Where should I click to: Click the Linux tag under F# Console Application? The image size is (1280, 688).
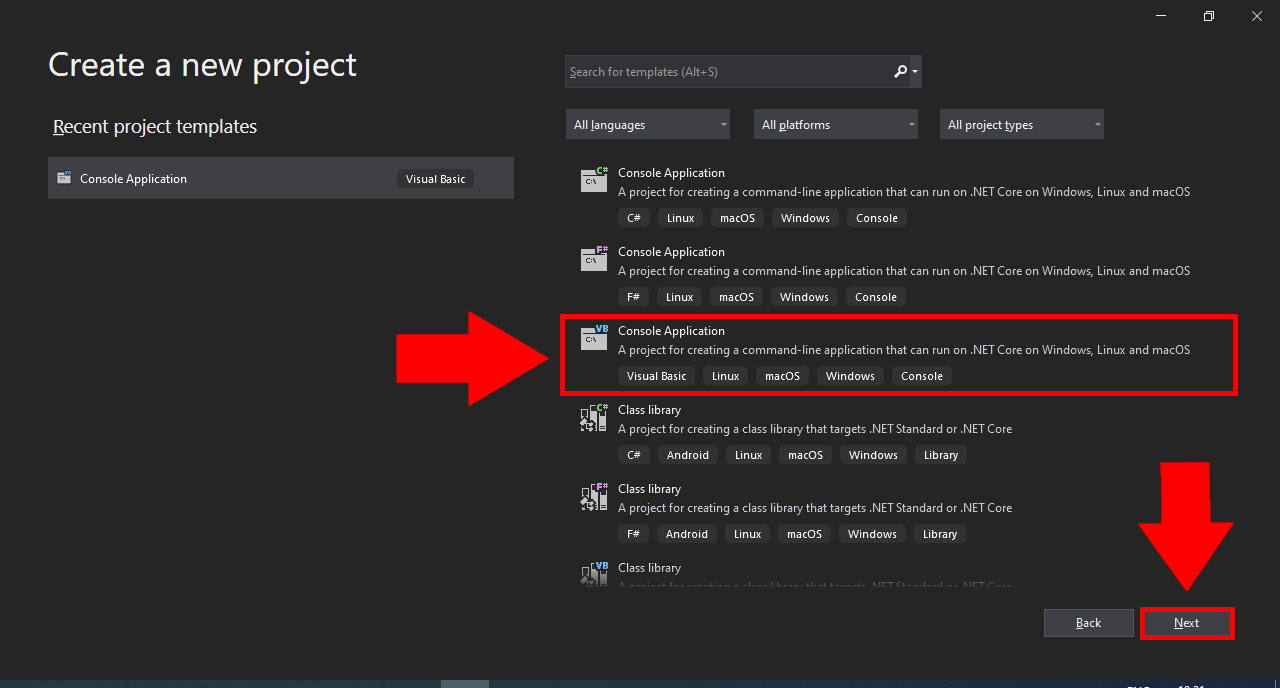680,297
